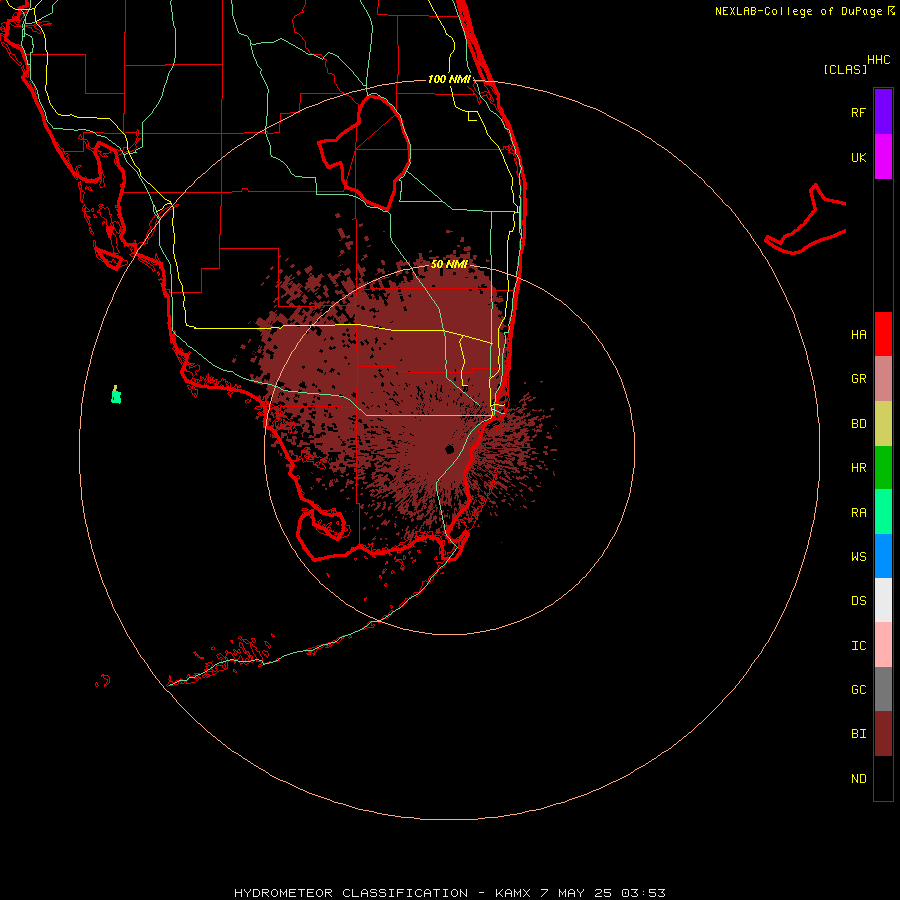Click the ND legend label

point(858,778)
